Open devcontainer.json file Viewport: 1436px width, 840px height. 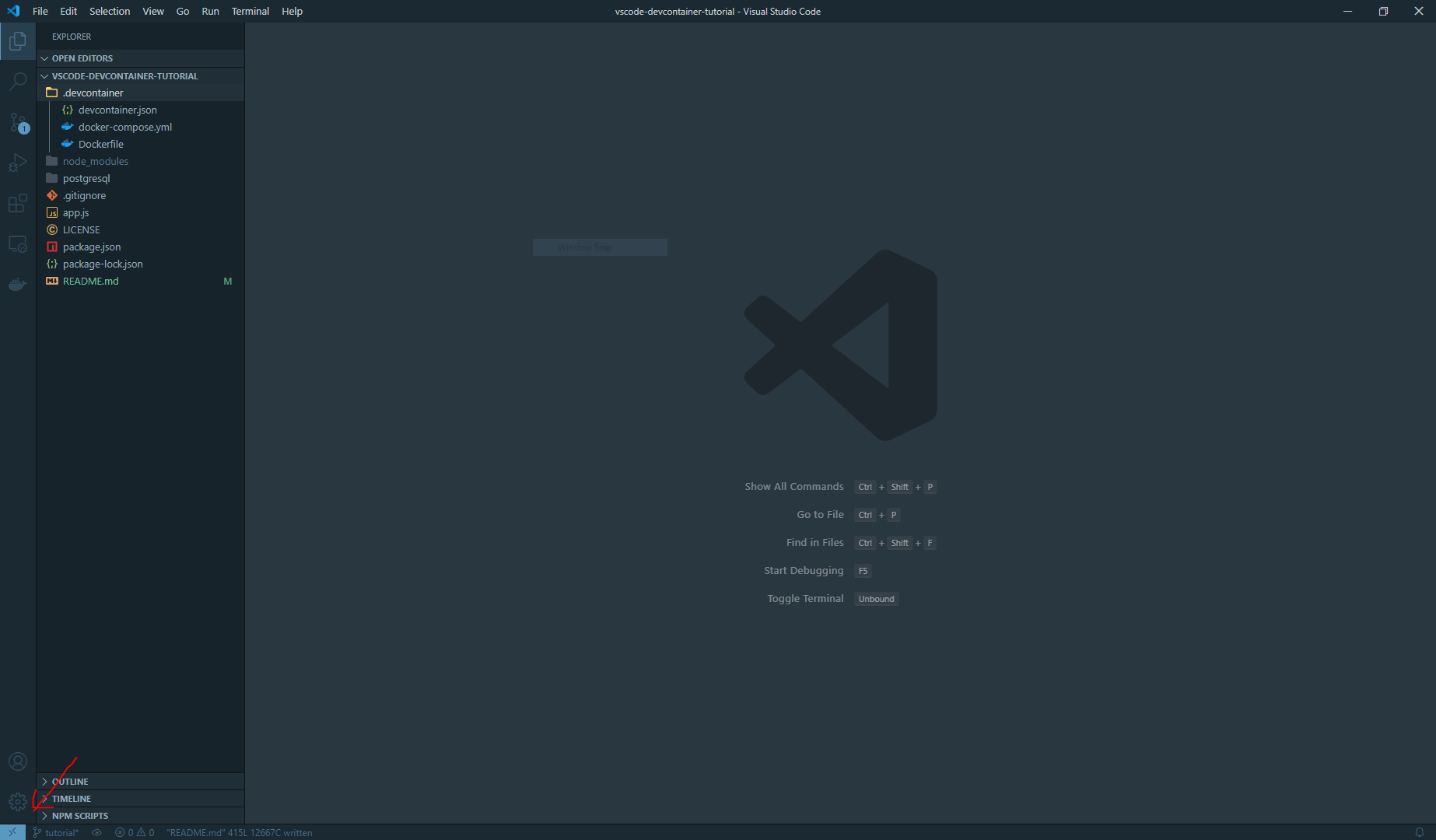click(140, 110)
